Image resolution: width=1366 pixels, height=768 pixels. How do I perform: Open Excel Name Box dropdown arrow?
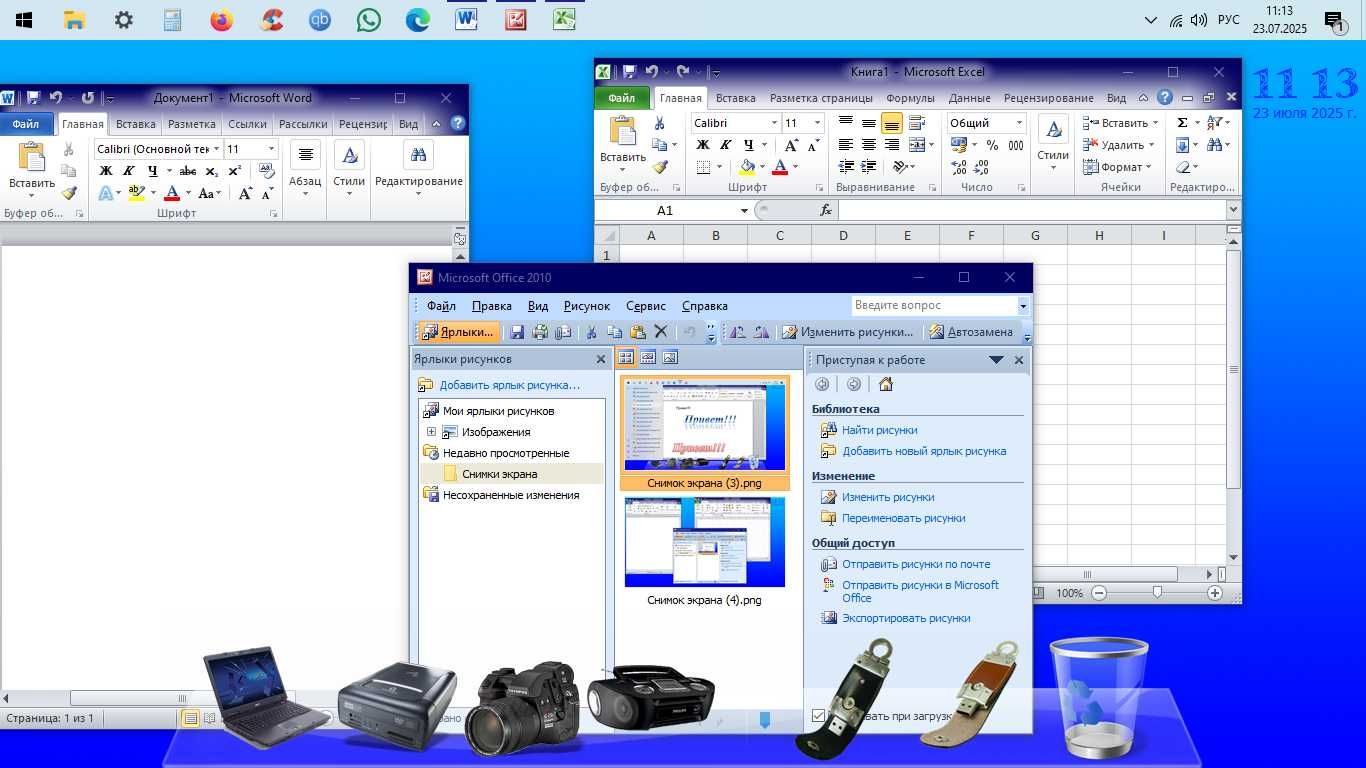pos(744,210)
